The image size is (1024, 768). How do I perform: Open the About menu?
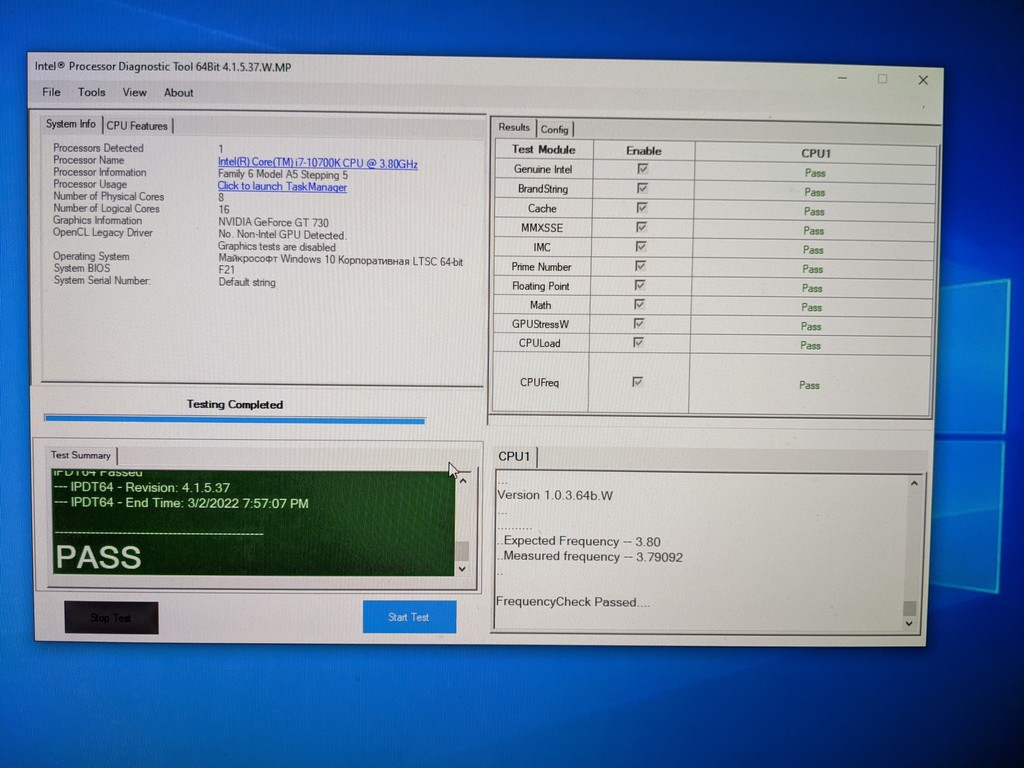(178, 93)
